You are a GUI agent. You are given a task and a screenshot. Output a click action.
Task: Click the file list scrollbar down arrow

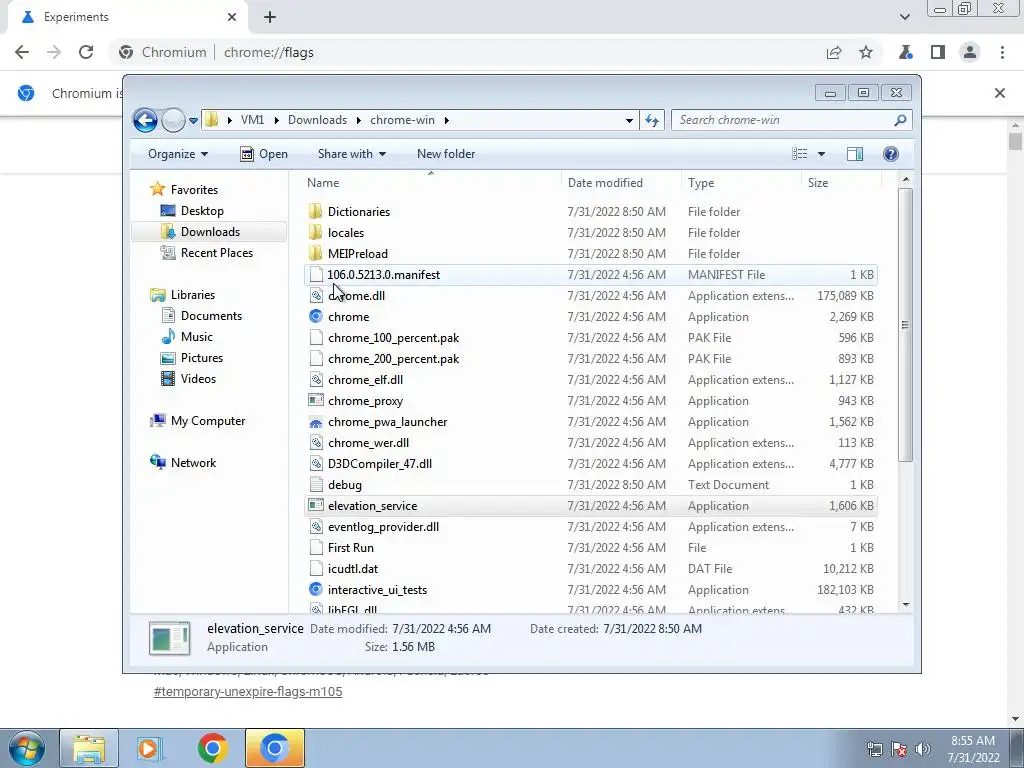[906, 605]
